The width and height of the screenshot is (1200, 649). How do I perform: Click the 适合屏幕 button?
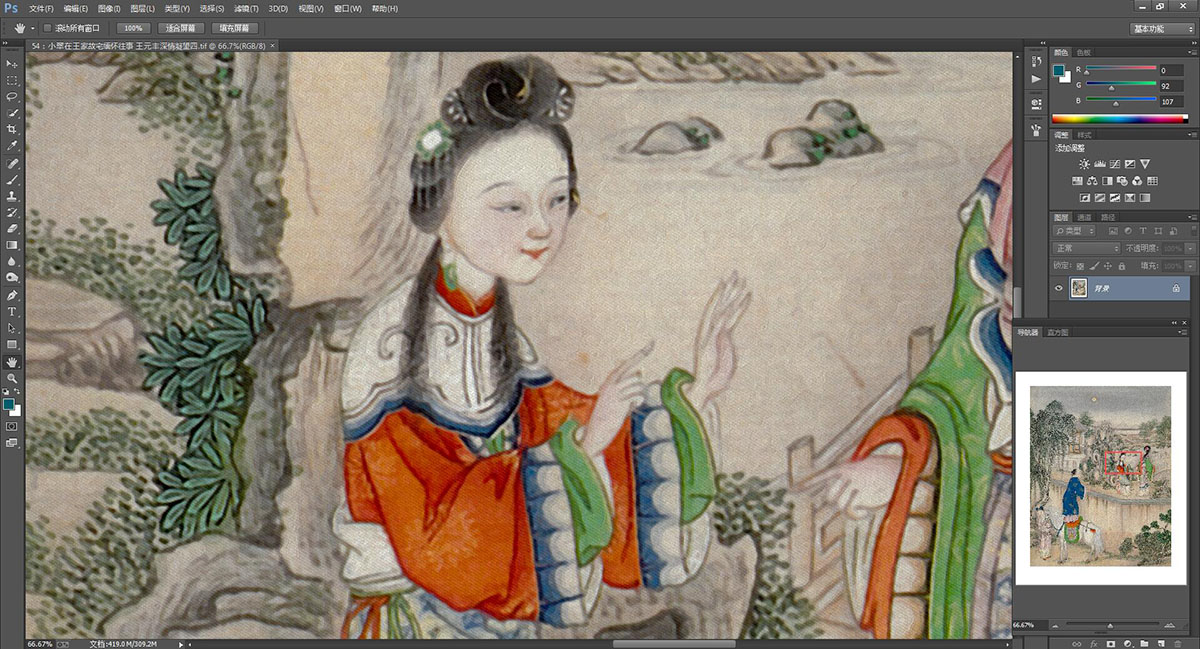182,28
